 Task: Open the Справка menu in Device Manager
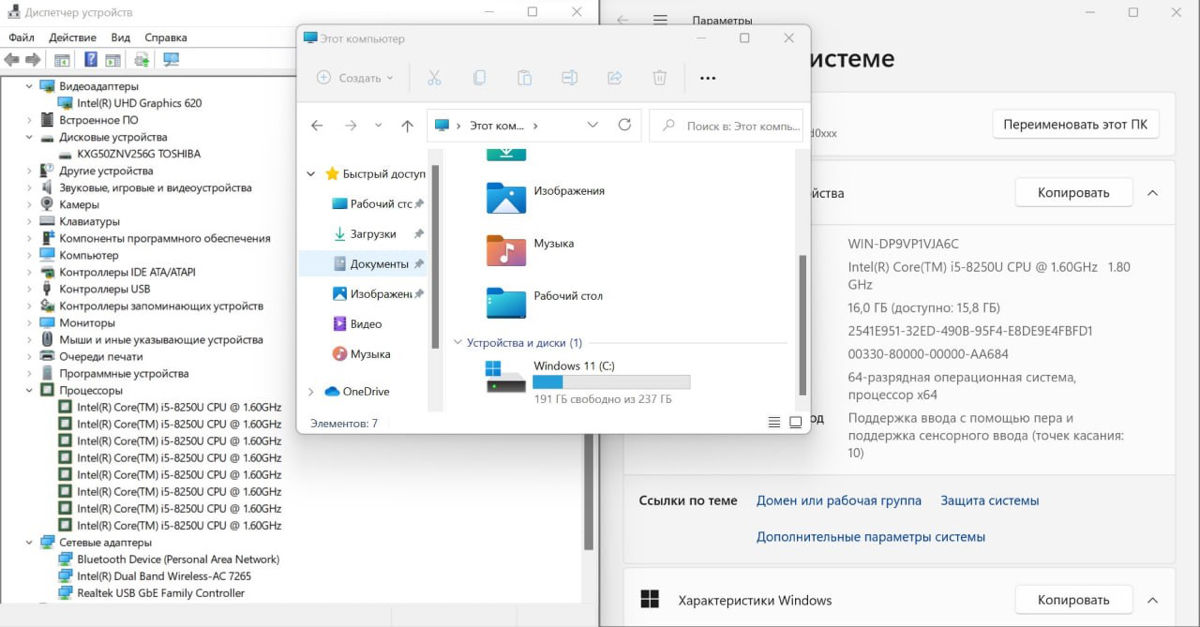165,37
